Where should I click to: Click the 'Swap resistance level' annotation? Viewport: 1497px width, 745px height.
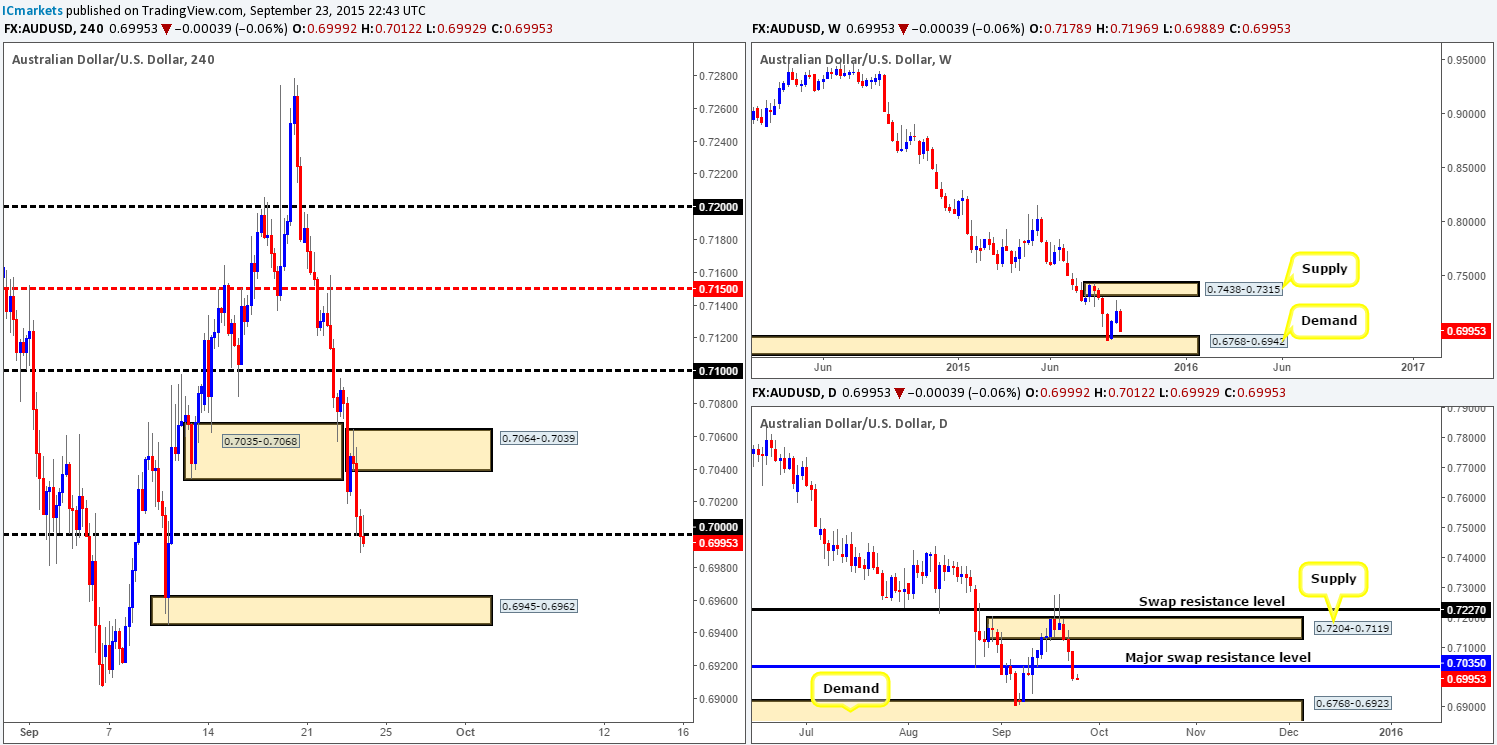(1211, 602)
